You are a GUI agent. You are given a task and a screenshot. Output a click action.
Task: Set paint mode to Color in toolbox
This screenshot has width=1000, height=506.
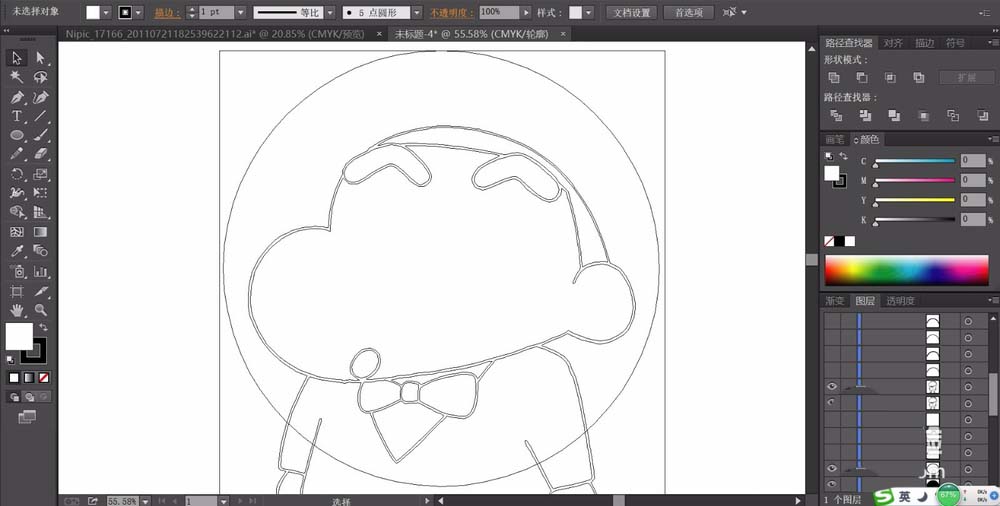(x=14, y=378)
